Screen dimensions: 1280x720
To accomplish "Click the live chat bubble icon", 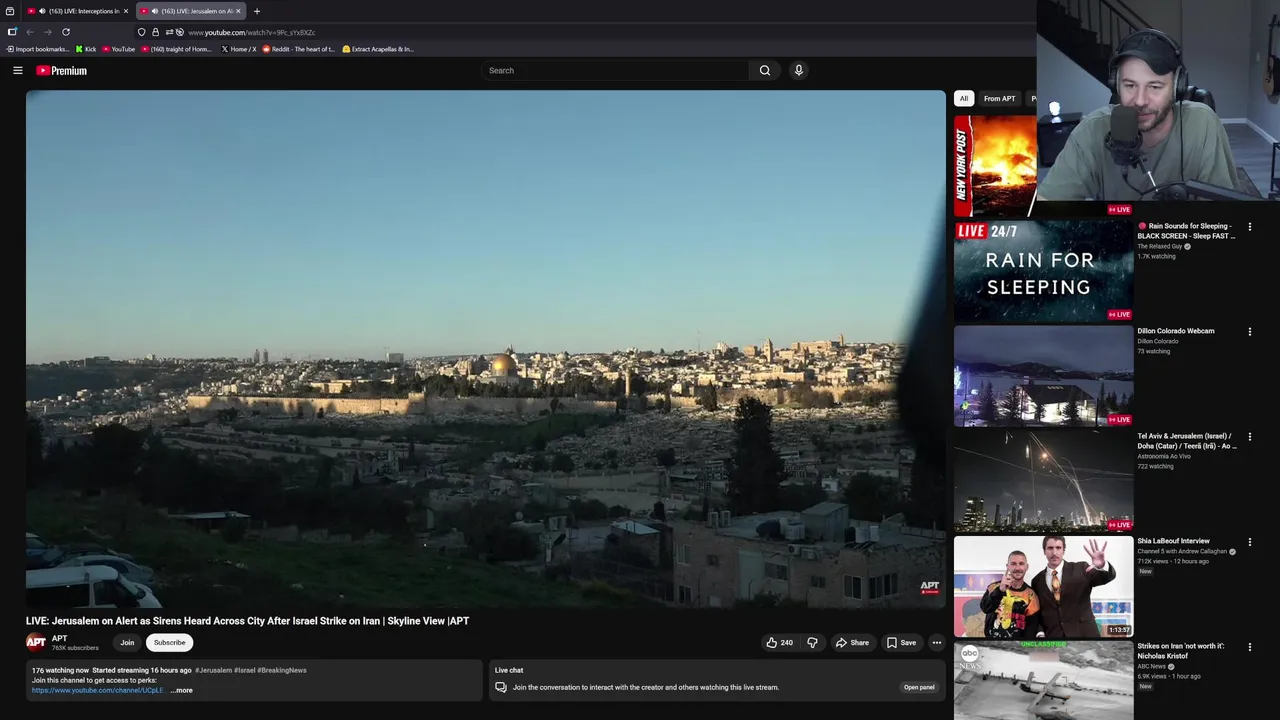I will tap(501, 687).
